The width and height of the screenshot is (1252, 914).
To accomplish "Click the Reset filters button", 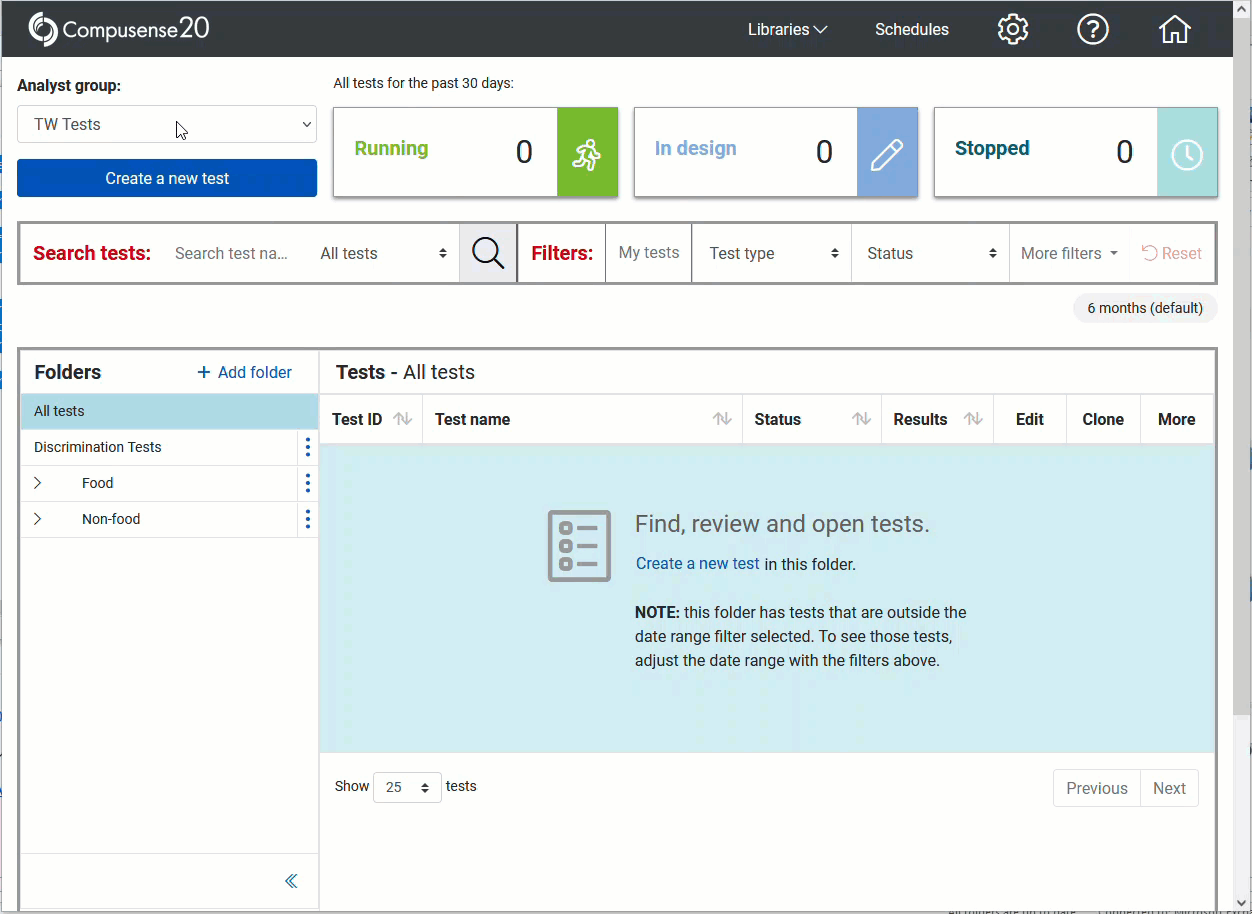I will (x=1172, y=253).
